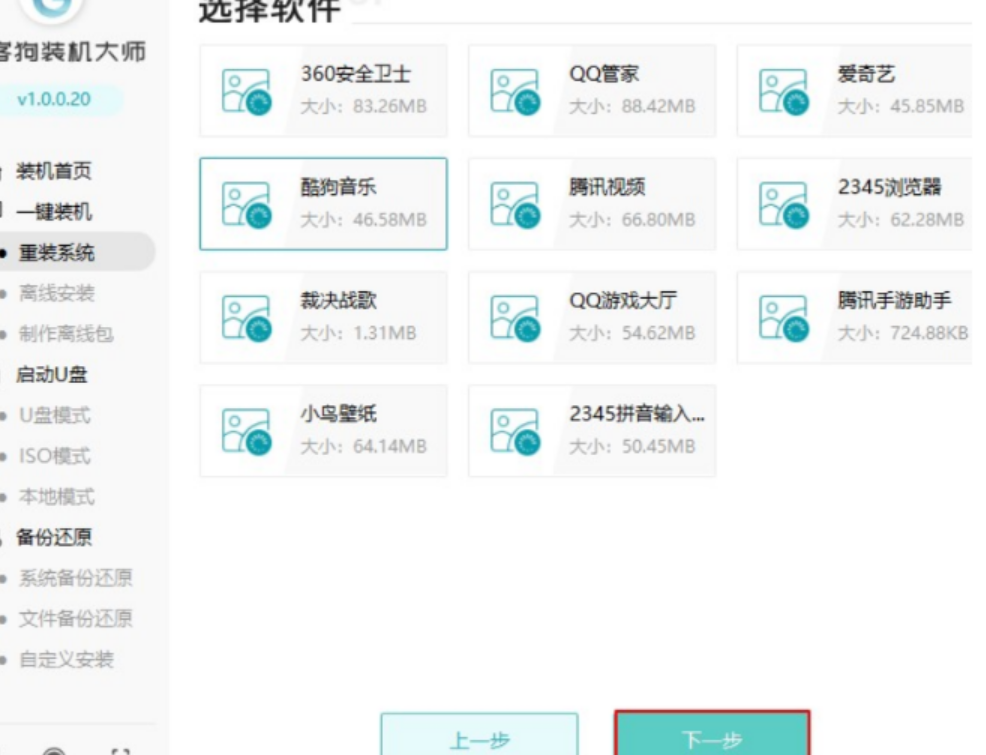Select the 裁决战歌 title text
Screen dimensions: 986x755
tap(338, 300)
